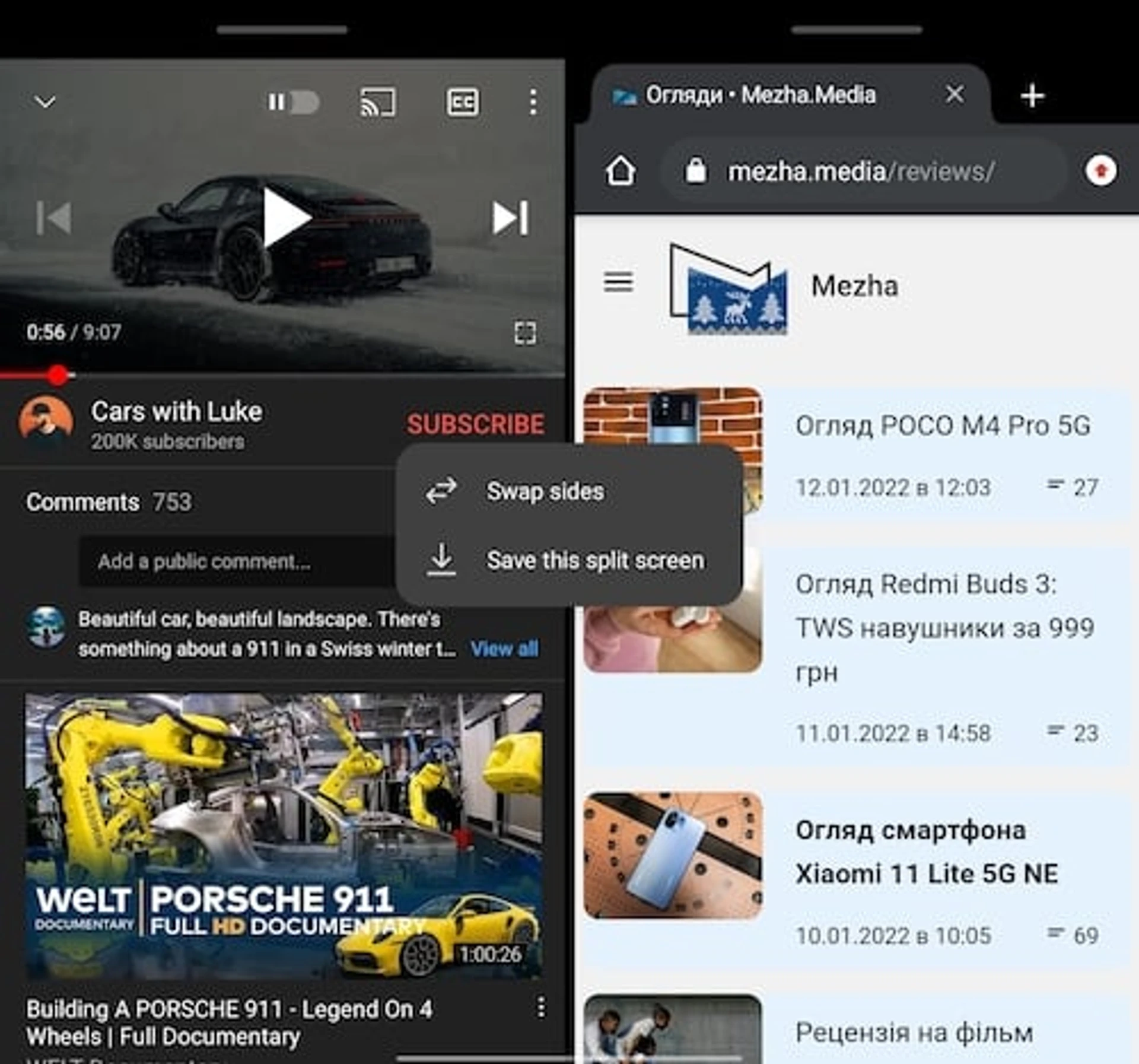Collapse the YouTube player with the down chevron
This screenshot has width=1139, height=1064.
[45, 102]
